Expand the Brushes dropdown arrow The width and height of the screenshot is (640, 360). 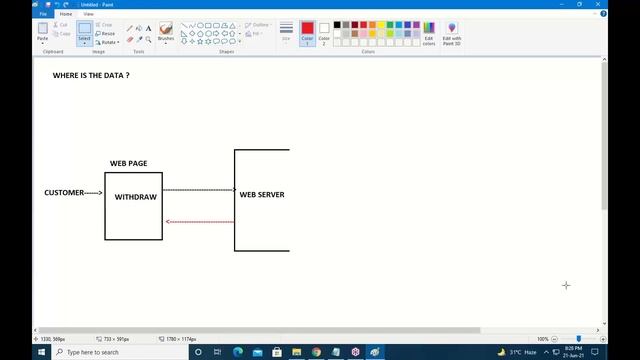click(166, 43)
